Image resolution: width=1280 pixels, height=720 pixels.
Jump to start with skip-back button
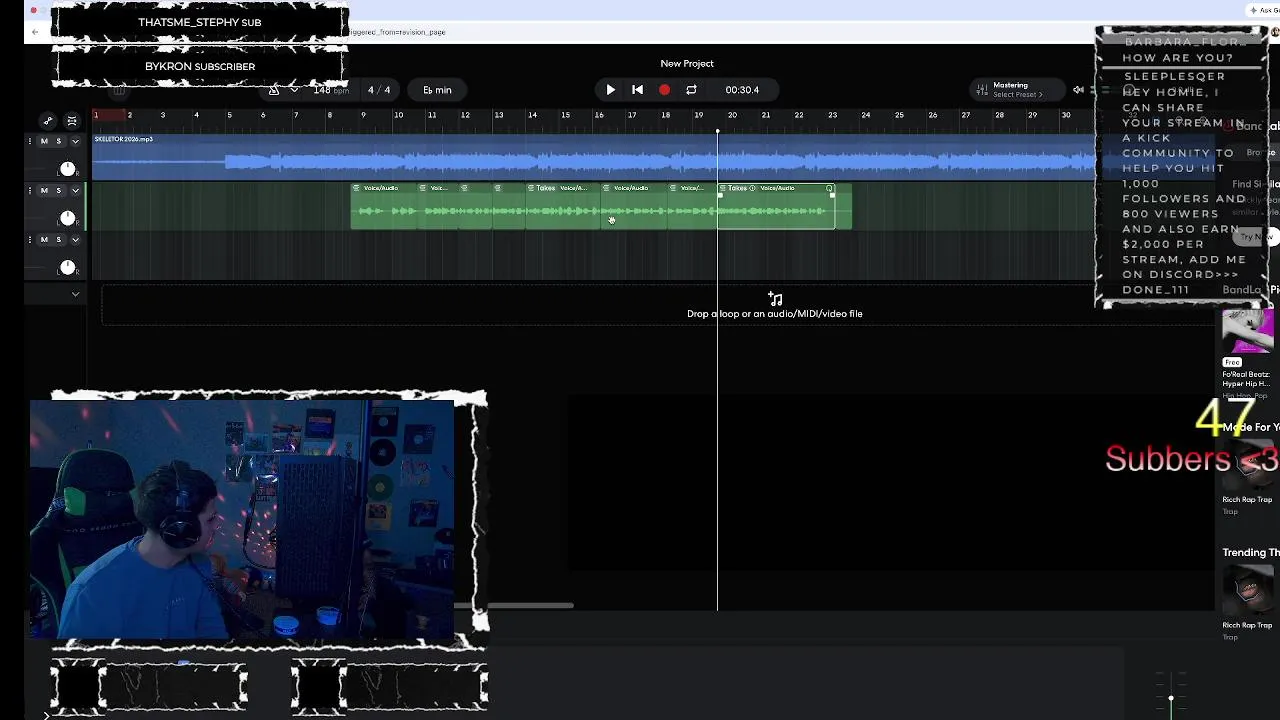[x=637, y=90]
